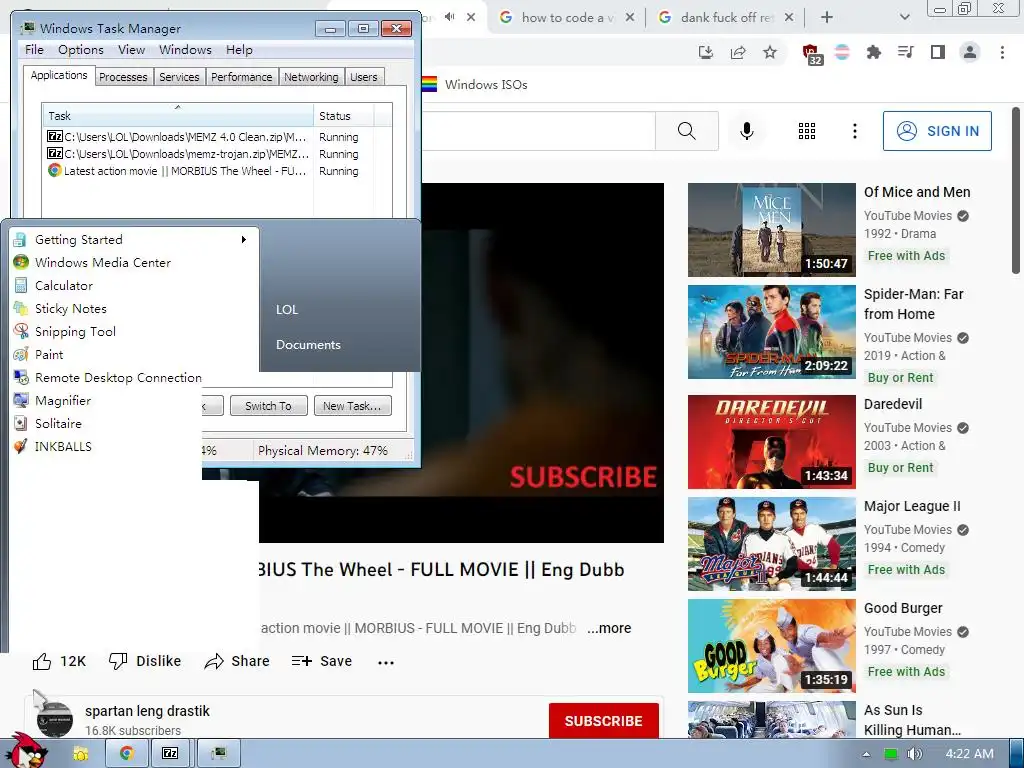Open Chrome three-dot menu
Image resolution: width=1024 pixels, height=768 pixels.
[1002, 52]
